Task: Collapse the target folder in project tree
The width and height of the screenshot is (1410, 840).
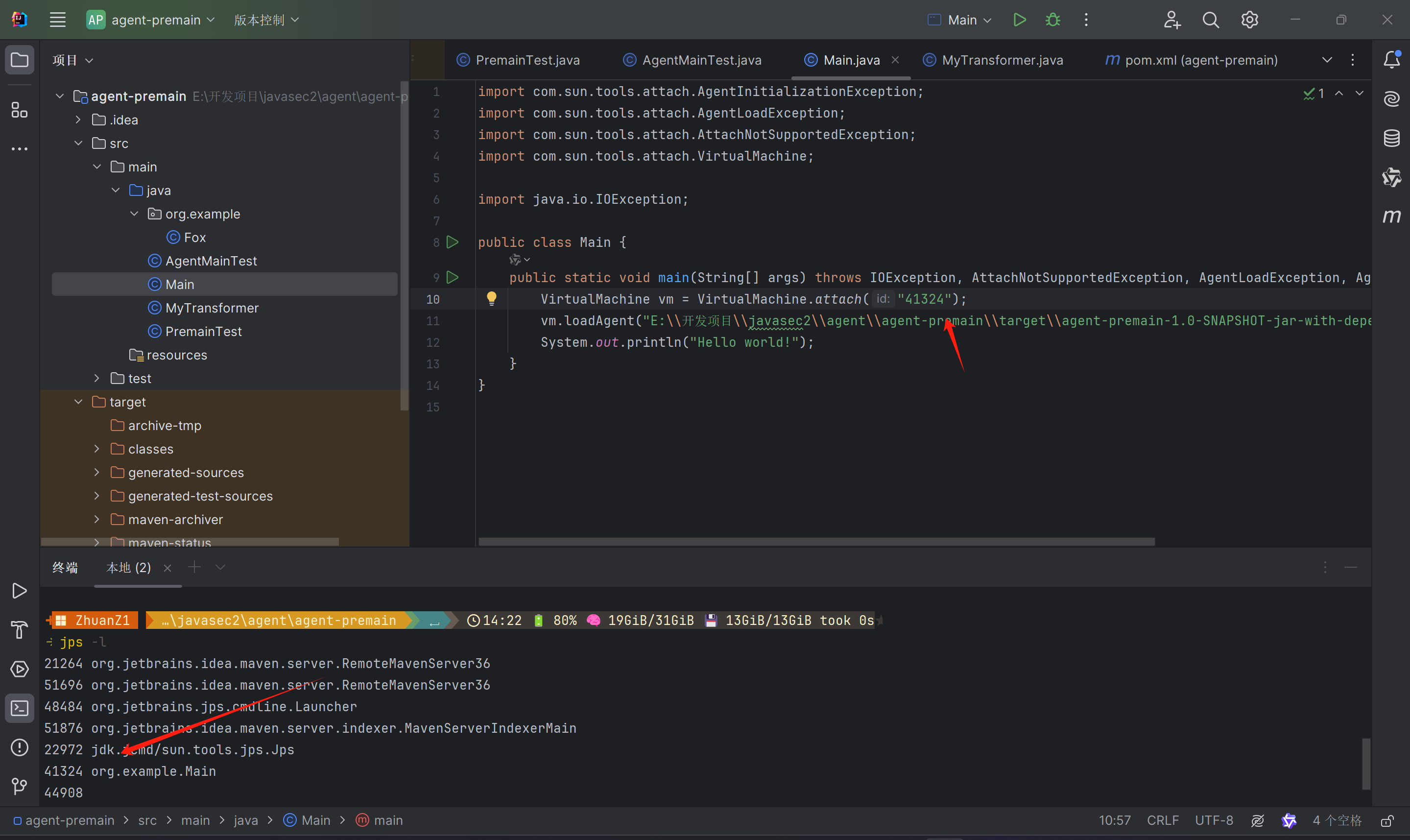Action: pyautogui.click(x=79, y=402)
